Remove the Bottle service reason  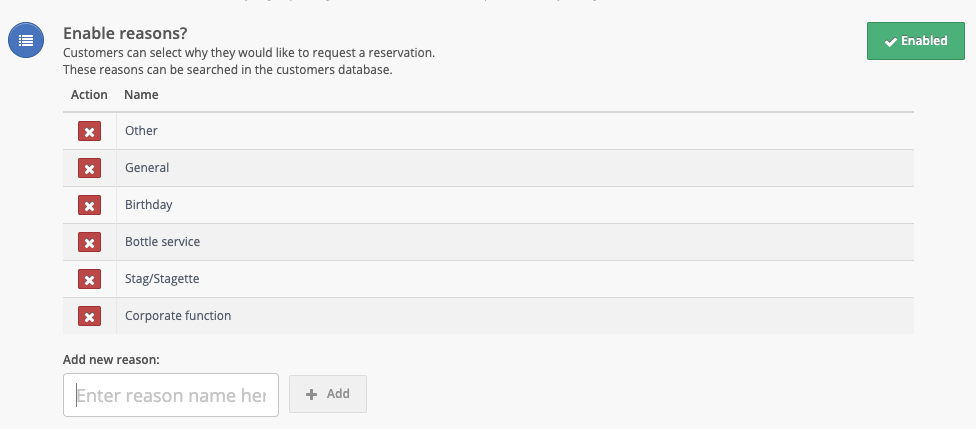89,242
